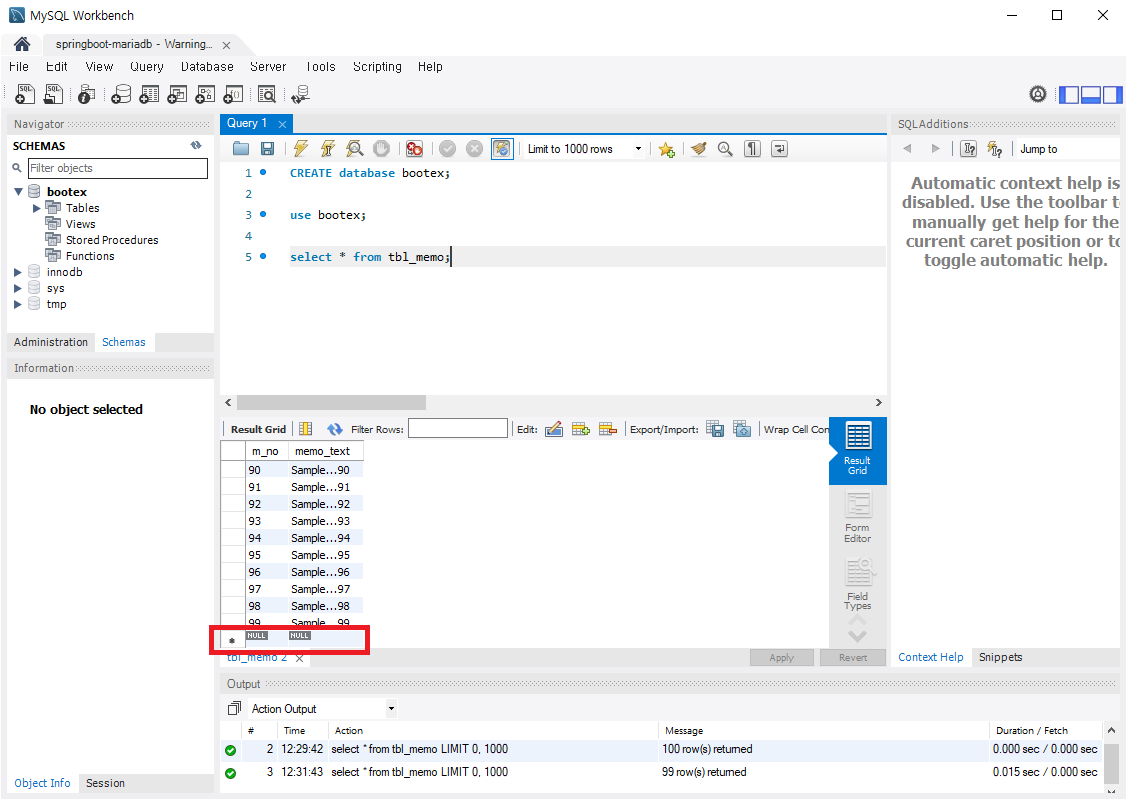Screen dimensions: 1127x800
Task: Toggle right sidebar panel visibility
Action: click(1112, 94)
